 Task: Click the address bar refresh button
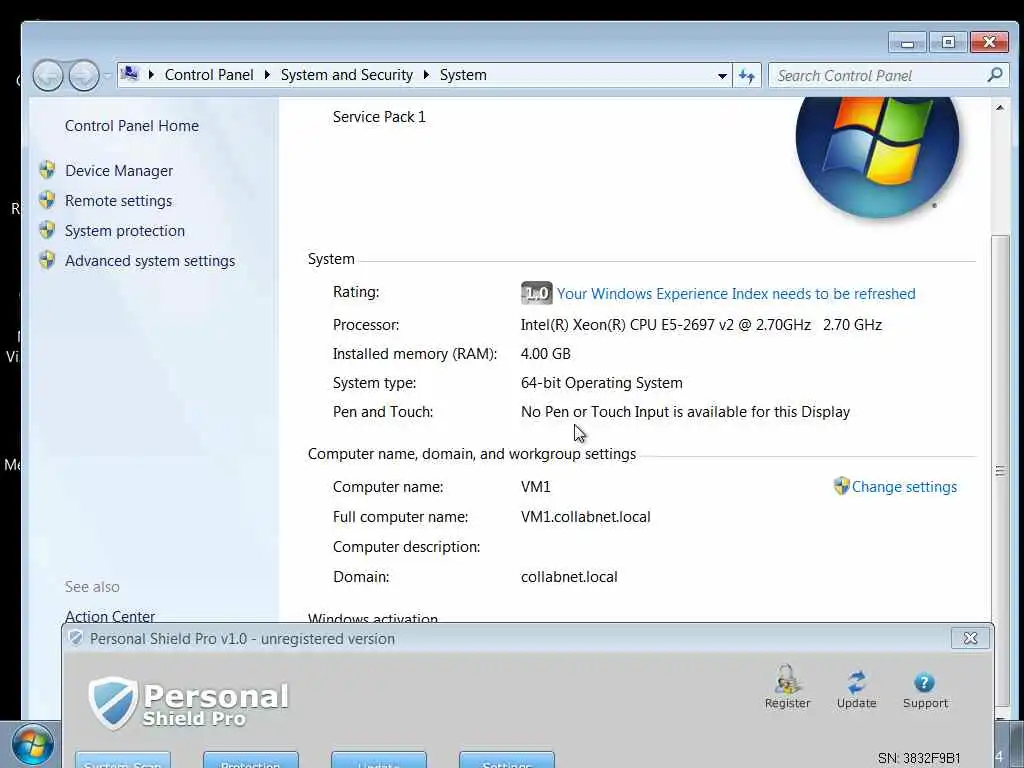[x=747, y=76]
